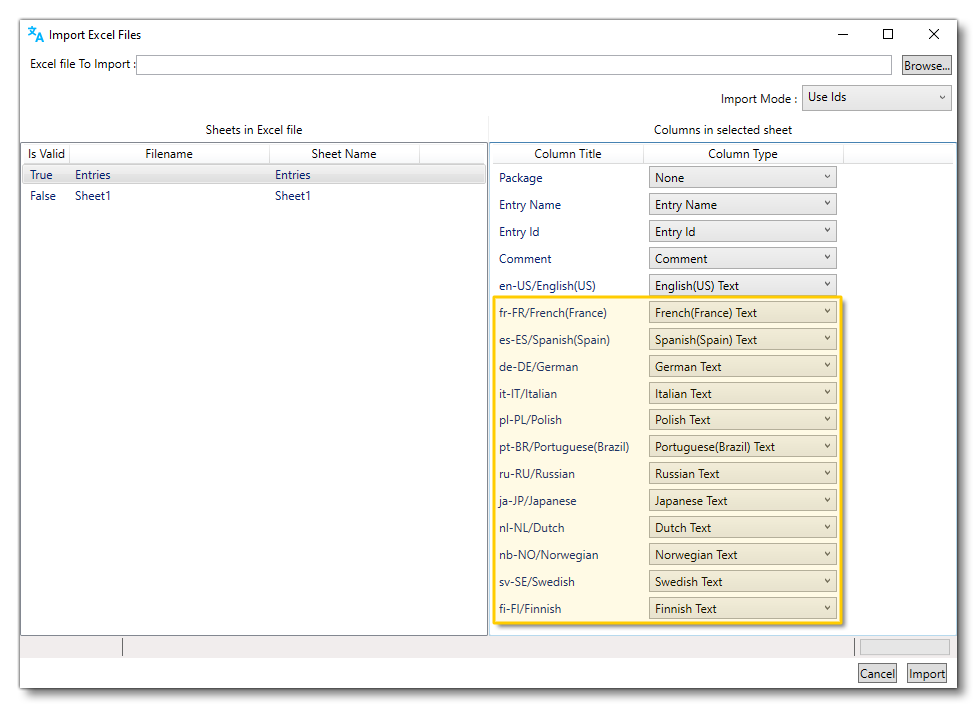Open the Entry Id column type dropdown
This screenshot has height=708, width=977.
coord(742,231)
